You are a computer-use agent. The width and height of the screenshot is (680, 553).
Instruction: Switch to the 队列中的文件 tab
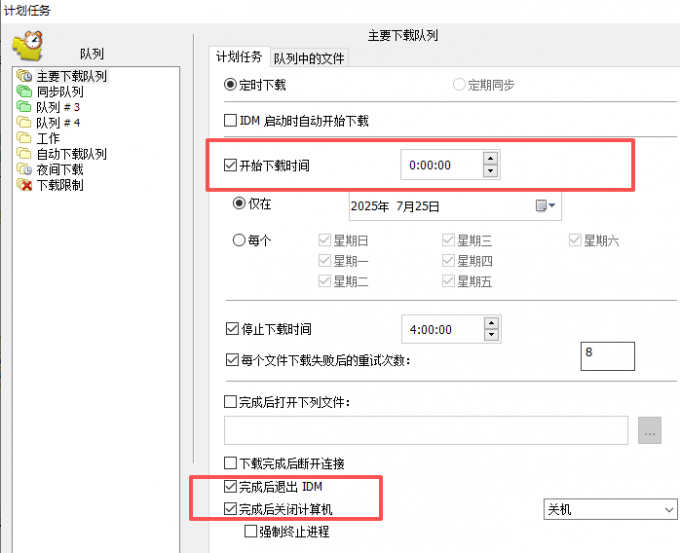tap(309, 58)
